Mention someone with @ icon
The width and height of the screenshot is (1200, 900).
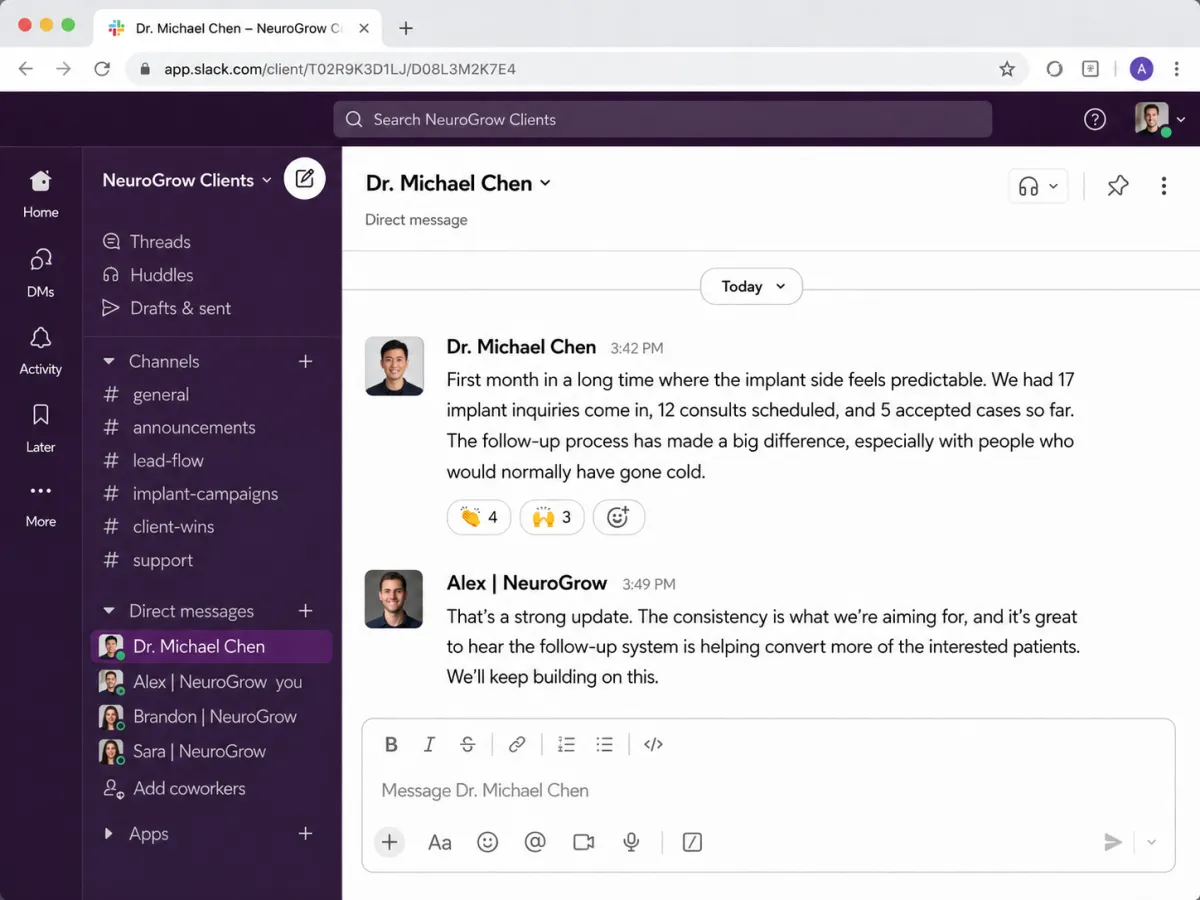(x=535, y=842)
